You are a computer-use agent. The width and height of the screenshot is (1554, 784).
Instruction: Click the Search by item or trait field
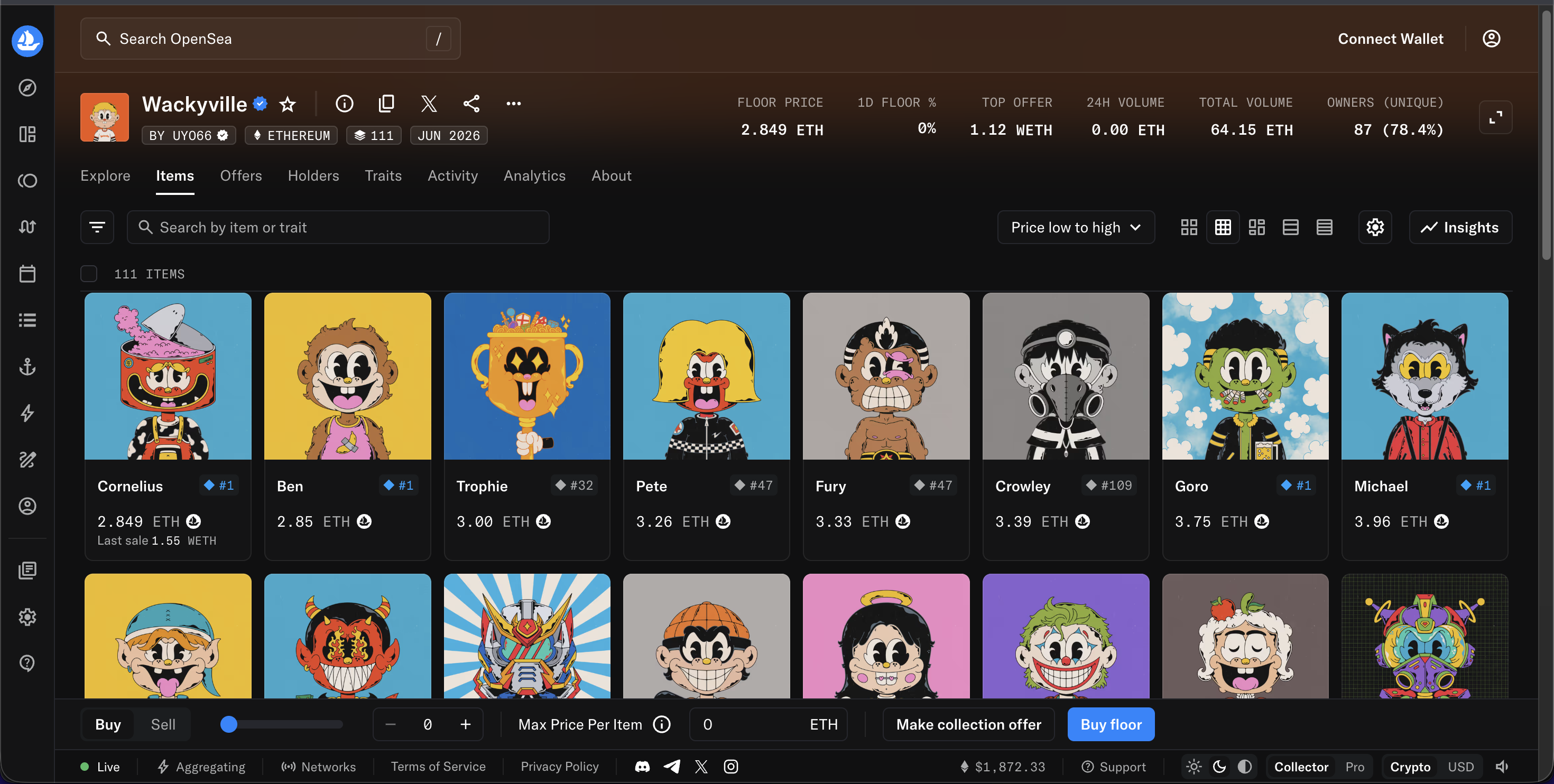338,227
